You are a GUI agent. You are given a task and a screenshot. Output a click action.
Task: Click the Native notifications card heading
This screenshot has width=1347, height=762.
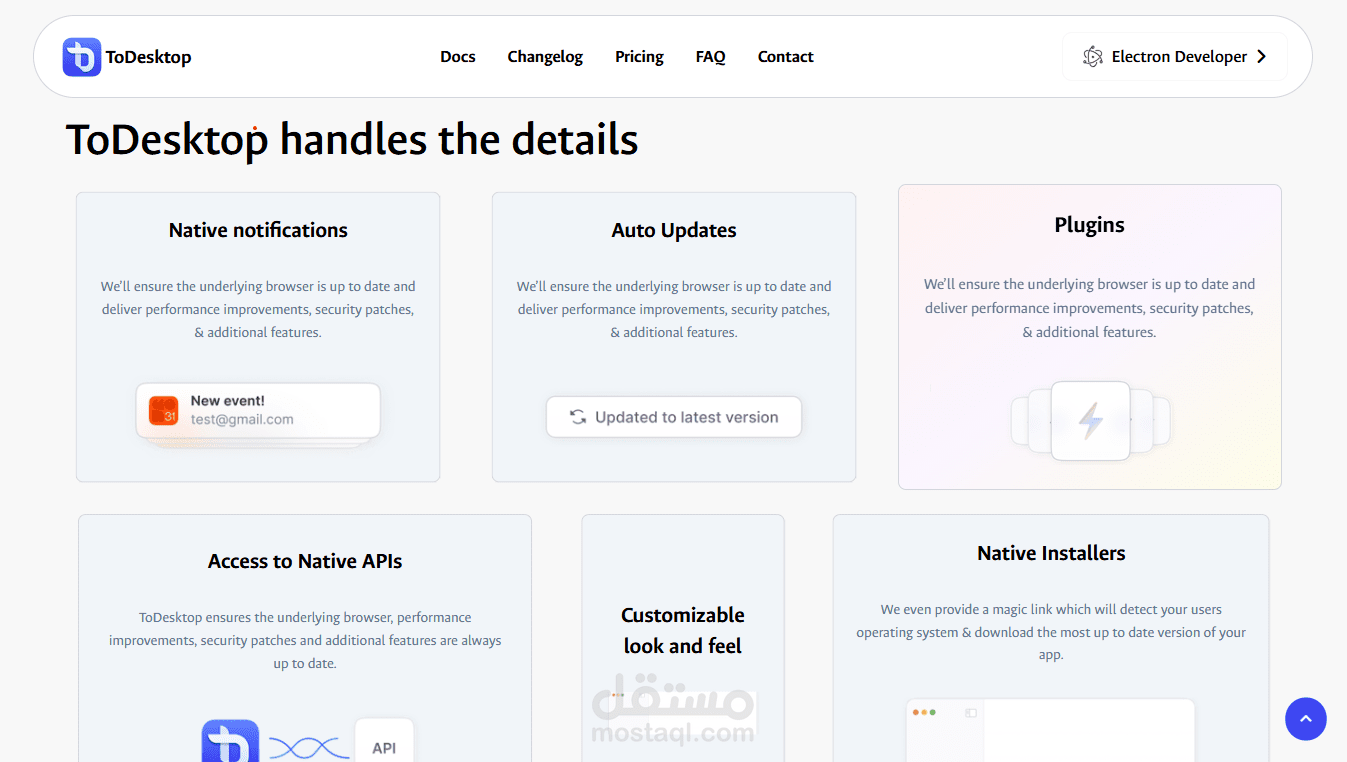tap(258, 230)
